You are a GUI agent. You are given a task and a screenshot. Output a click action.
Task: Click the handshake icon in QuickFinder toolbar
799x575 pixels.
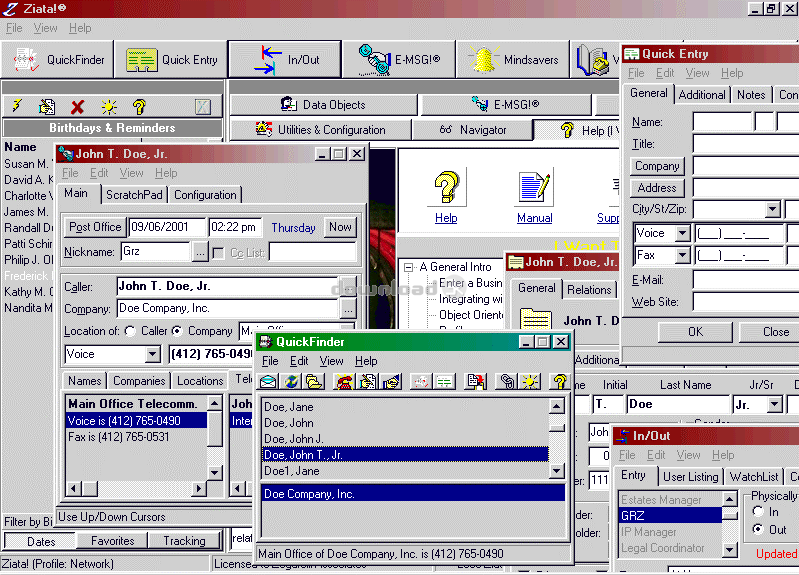[391, 381]
